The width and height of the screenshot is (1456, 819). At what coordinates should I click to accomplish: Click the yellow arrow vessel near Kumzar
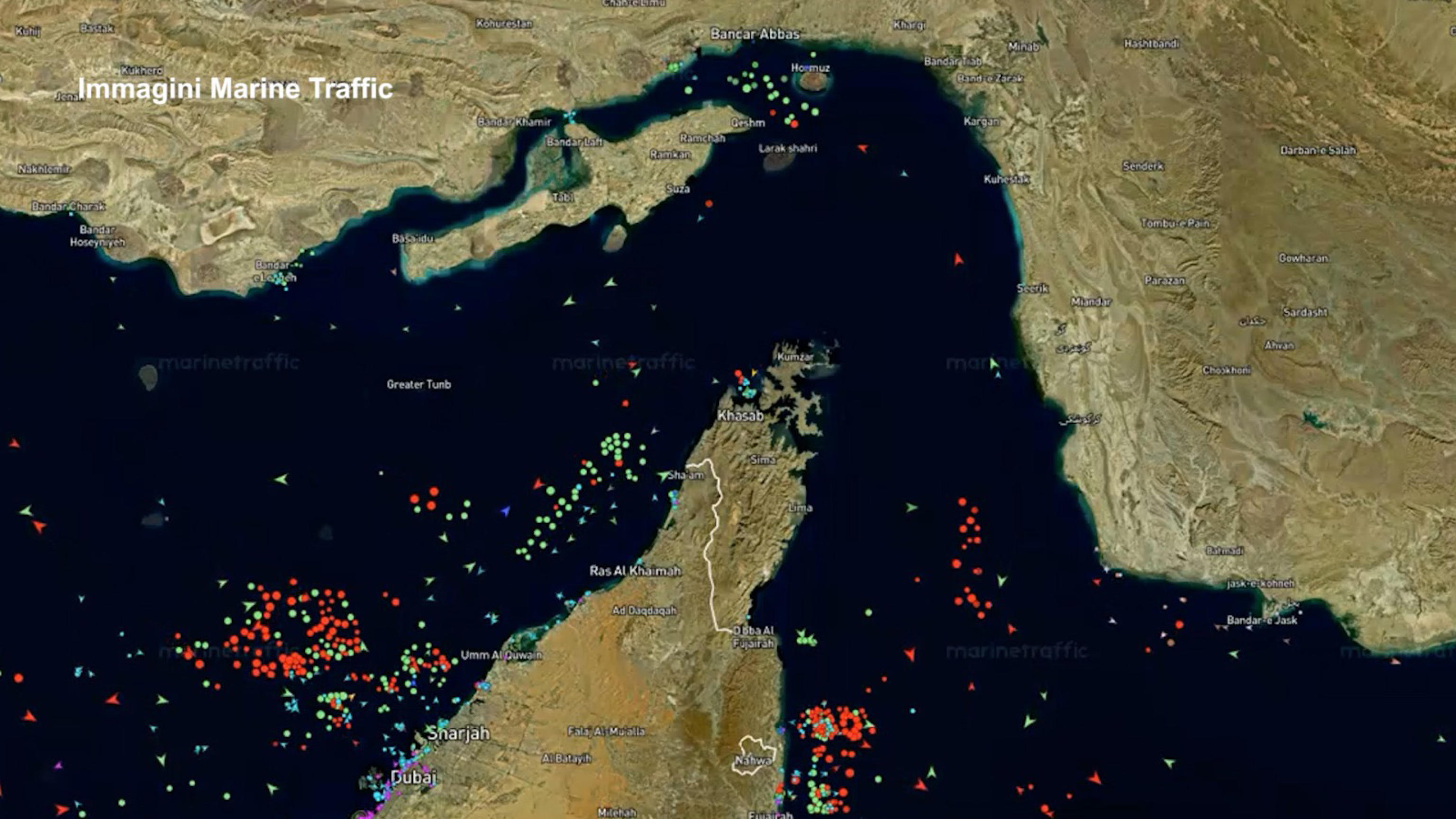click(755, 373)
